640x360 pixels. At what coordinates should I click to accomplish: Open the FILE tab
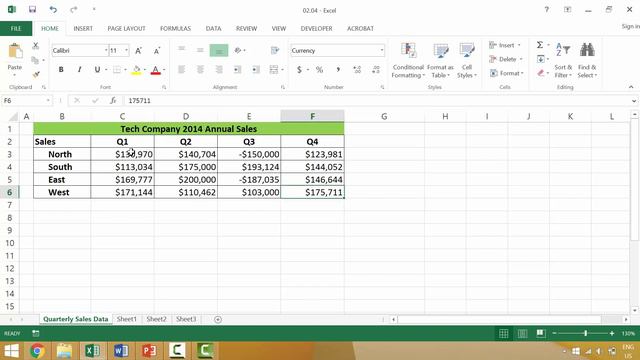click(16, 29)
